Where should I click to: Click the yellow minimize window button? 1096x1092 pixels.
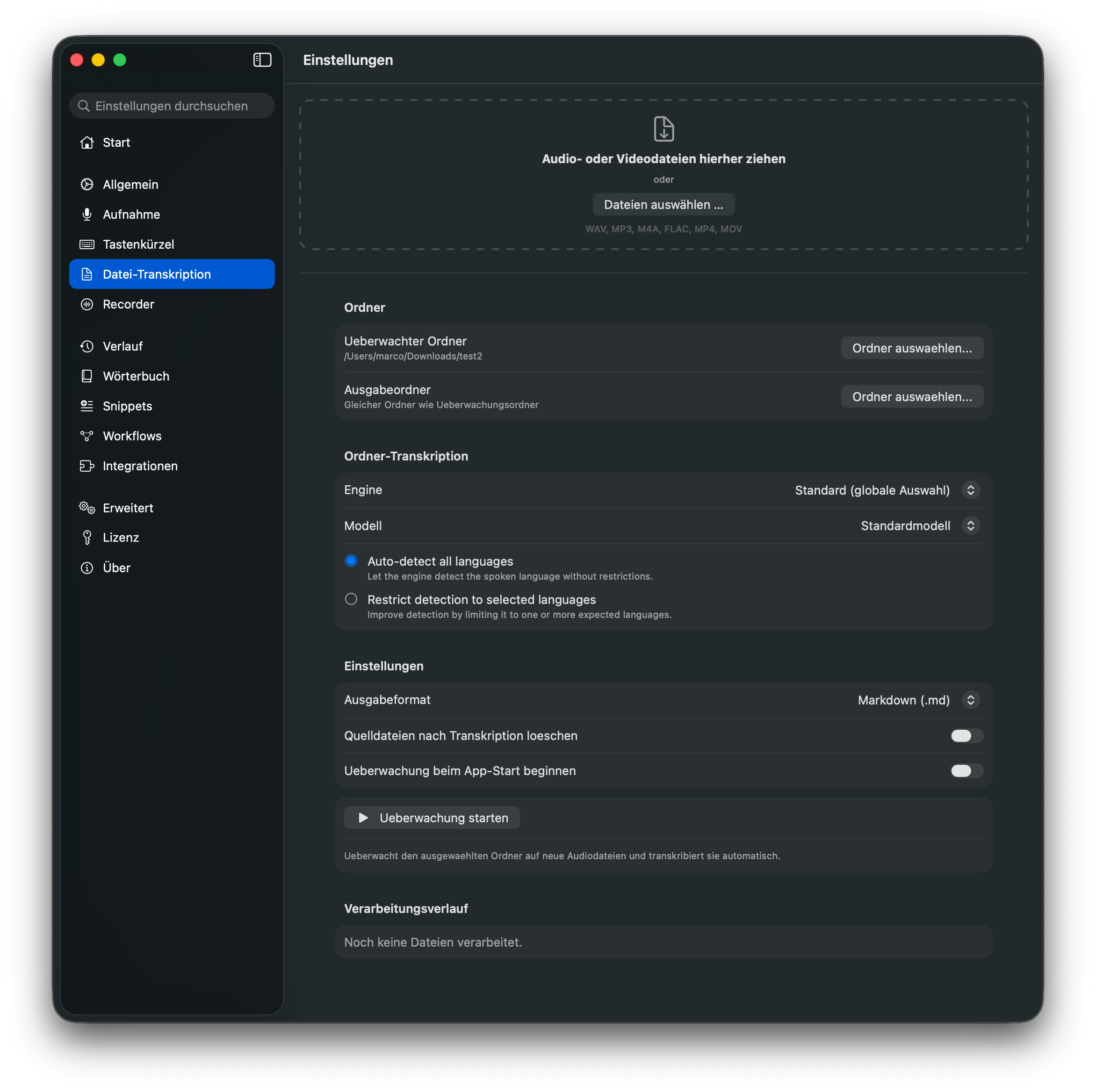point(98,60)
